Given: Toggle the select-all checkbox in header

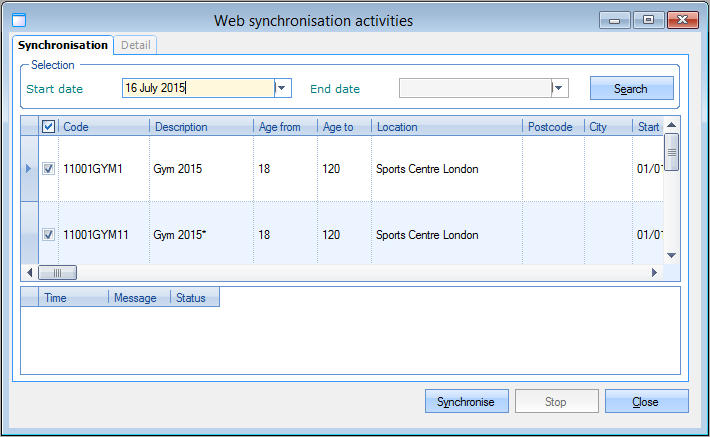Looking at the screenshot, I should pos(49,127).
